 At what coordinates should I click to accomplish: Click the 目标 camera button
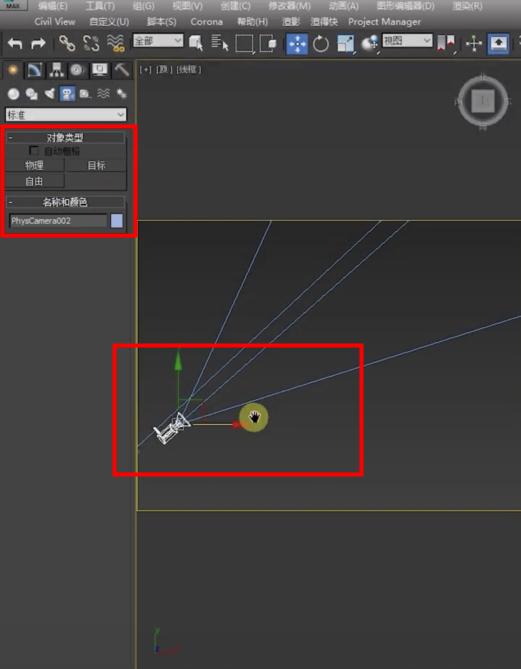[x=96, y=166]
